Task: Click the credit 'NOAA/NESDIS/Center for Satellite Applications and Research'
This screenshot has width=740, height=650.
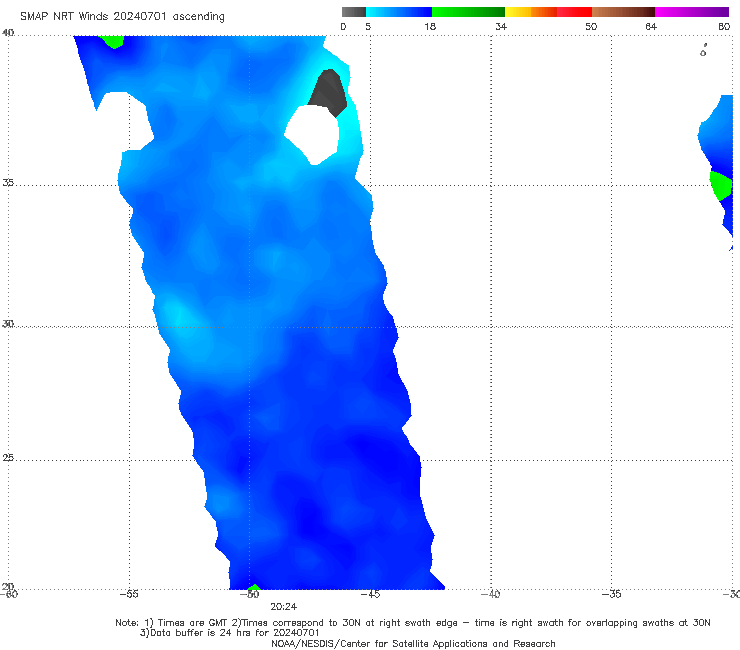Action: click(x=413, y=643)
